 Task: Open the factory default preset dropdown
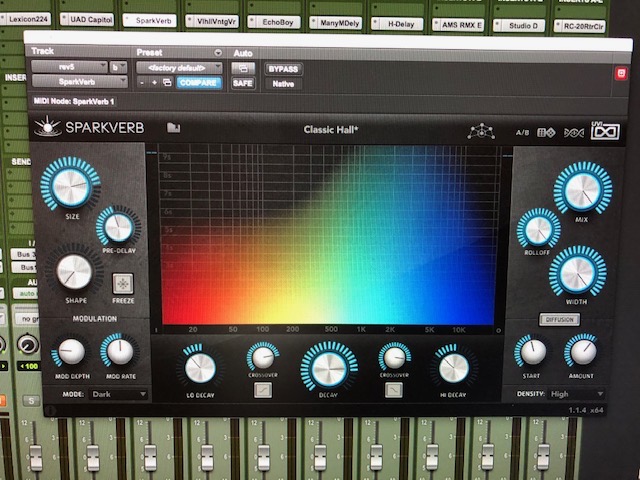[x=179, y=68]
